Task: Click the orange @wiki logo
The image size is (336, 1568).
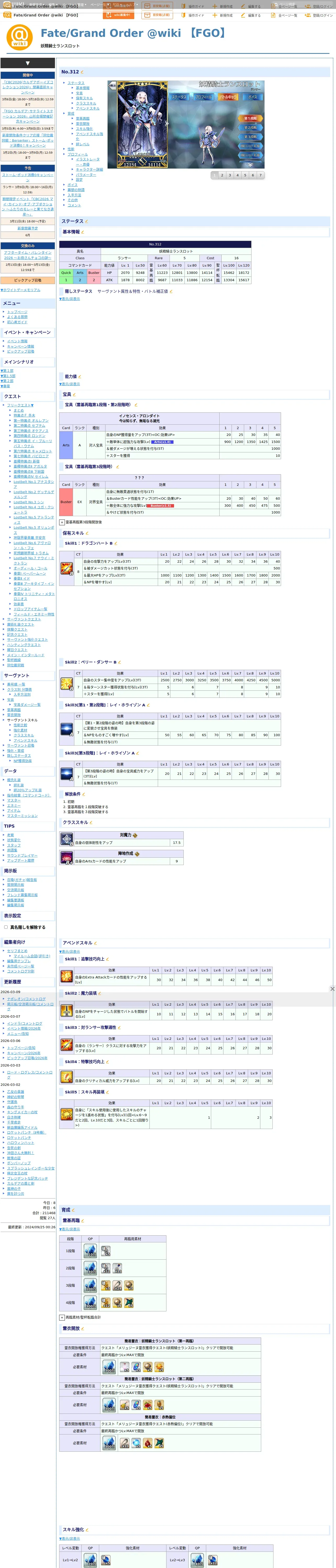Action: 20,37
